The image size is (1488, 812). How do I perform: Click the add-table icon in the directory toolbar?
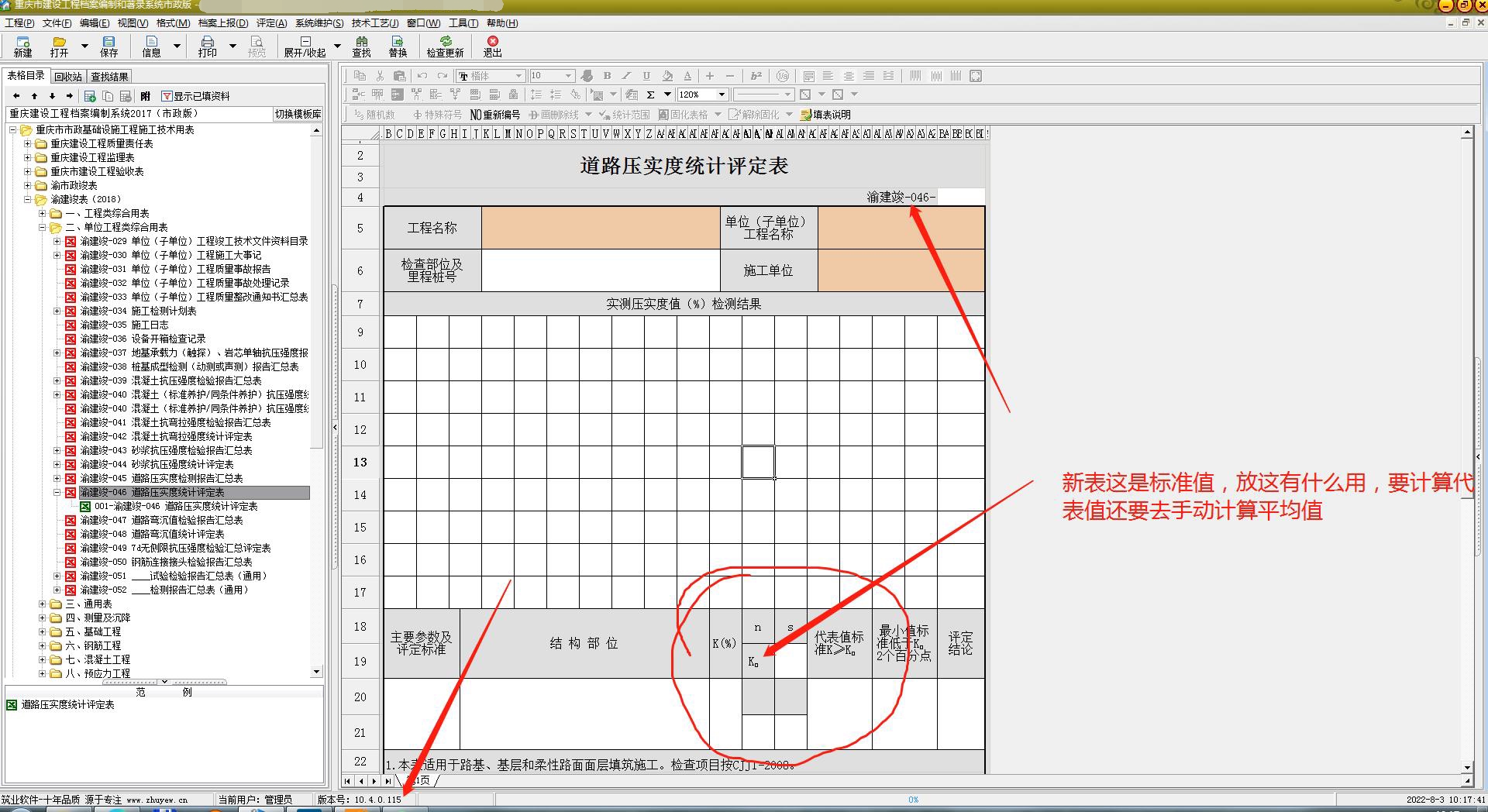[x=90, y=96]
